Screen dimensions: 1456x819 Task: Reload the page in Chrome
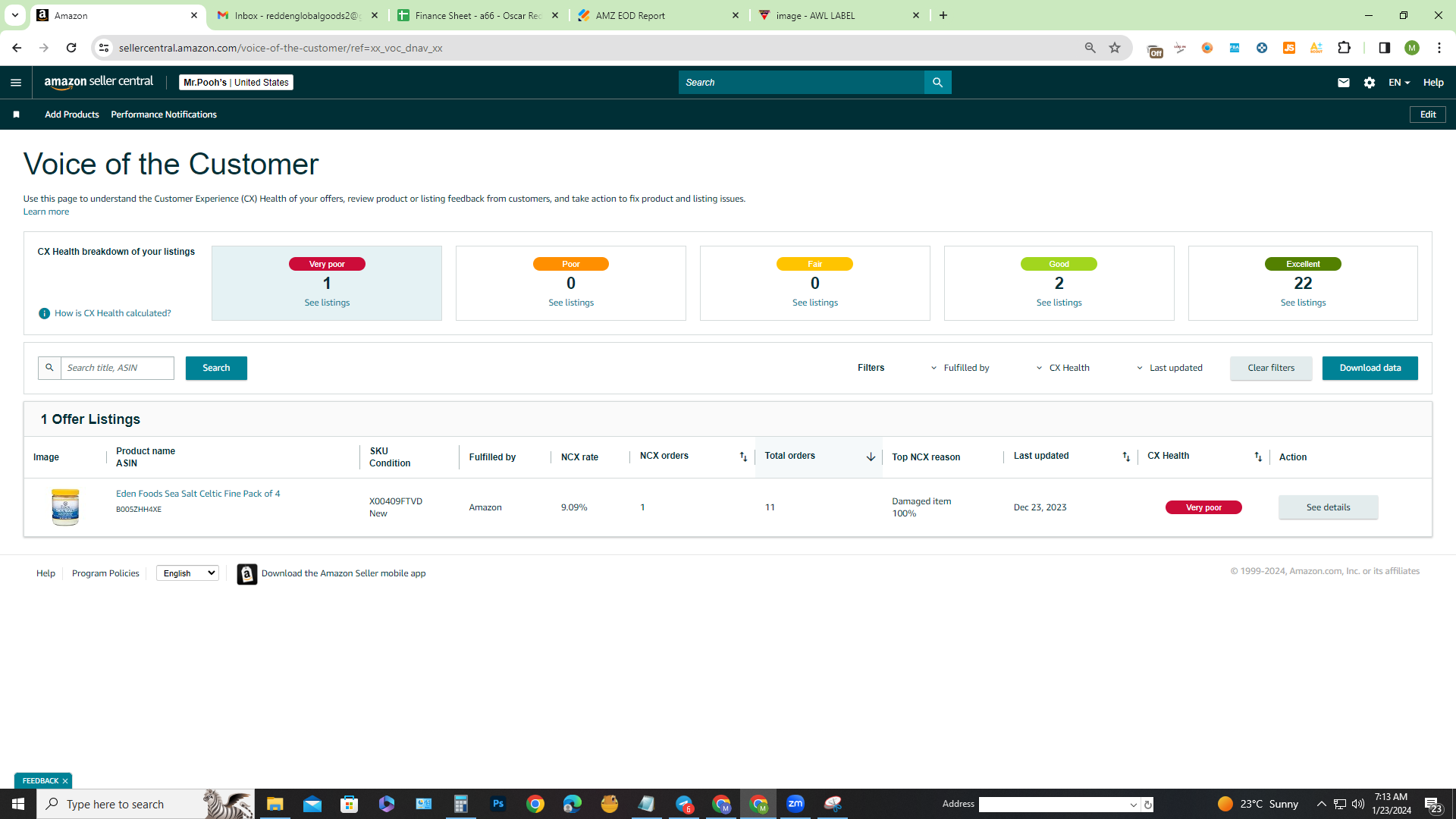pos(71,48)
